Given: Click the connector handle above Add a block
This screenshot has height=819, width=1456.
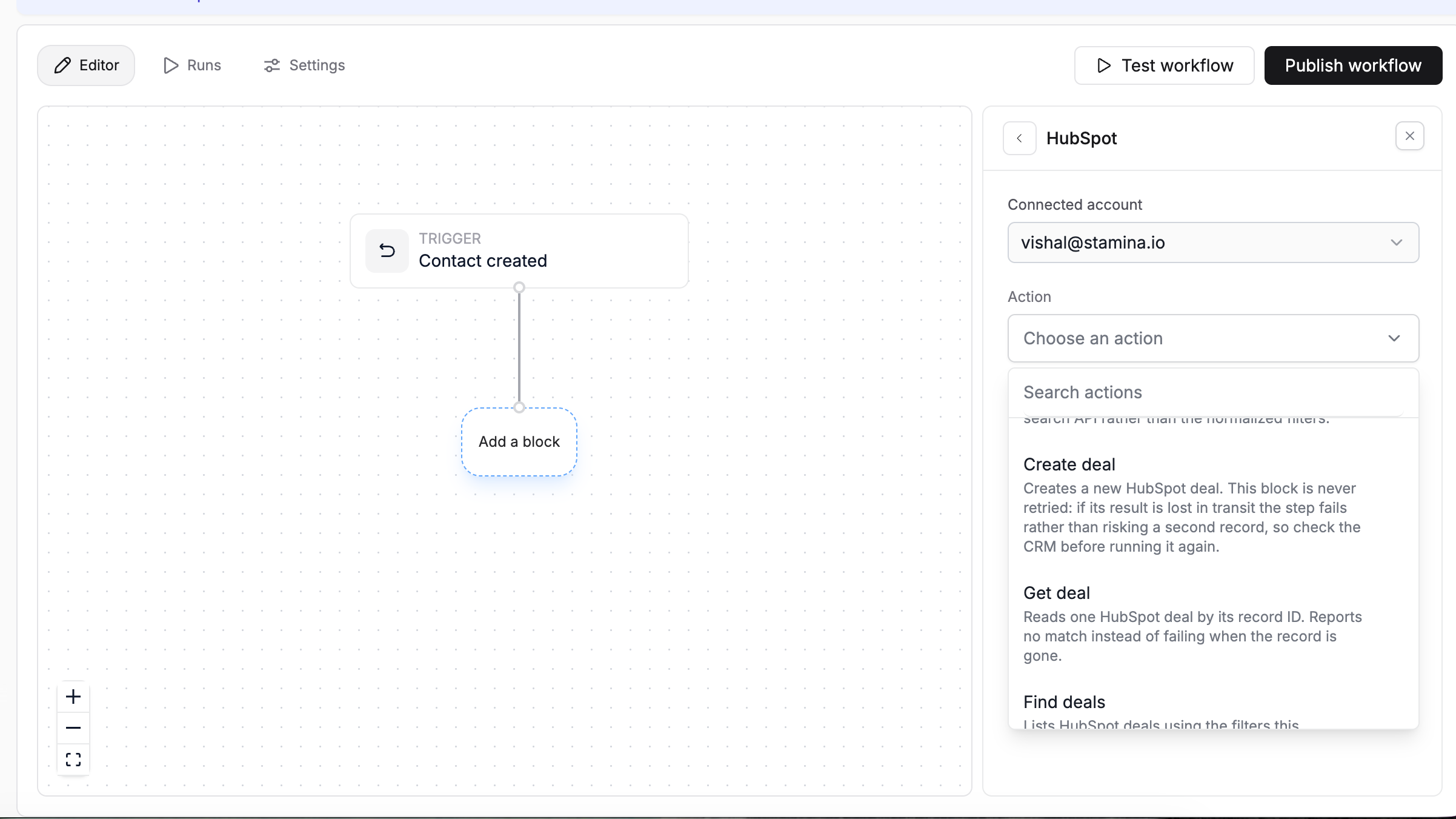Looking at the screenshot, I should (x=519, y=407).
